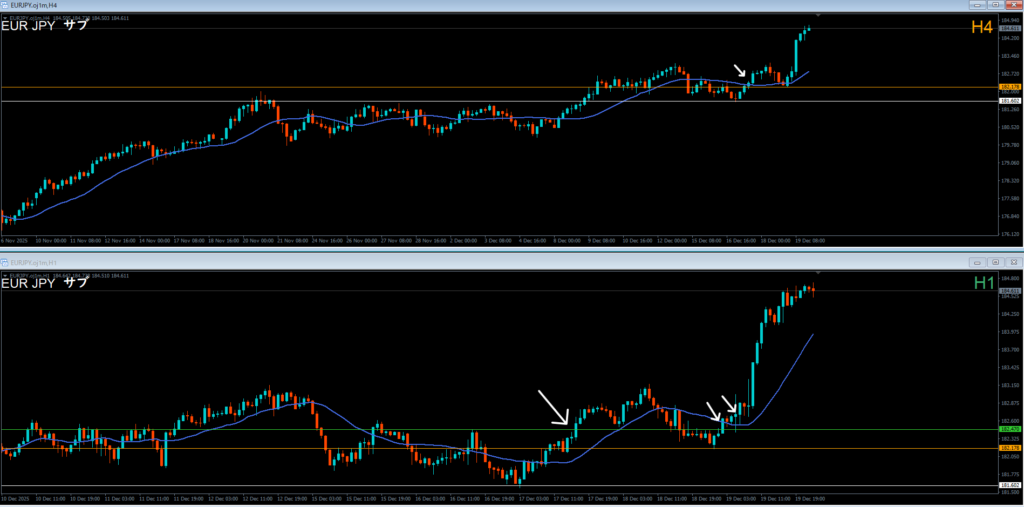The width and height of the screenshot is (1024, 507).
Task: Click the EUR JPY サブ label in the H1 chart
Action: click(44, 284)
